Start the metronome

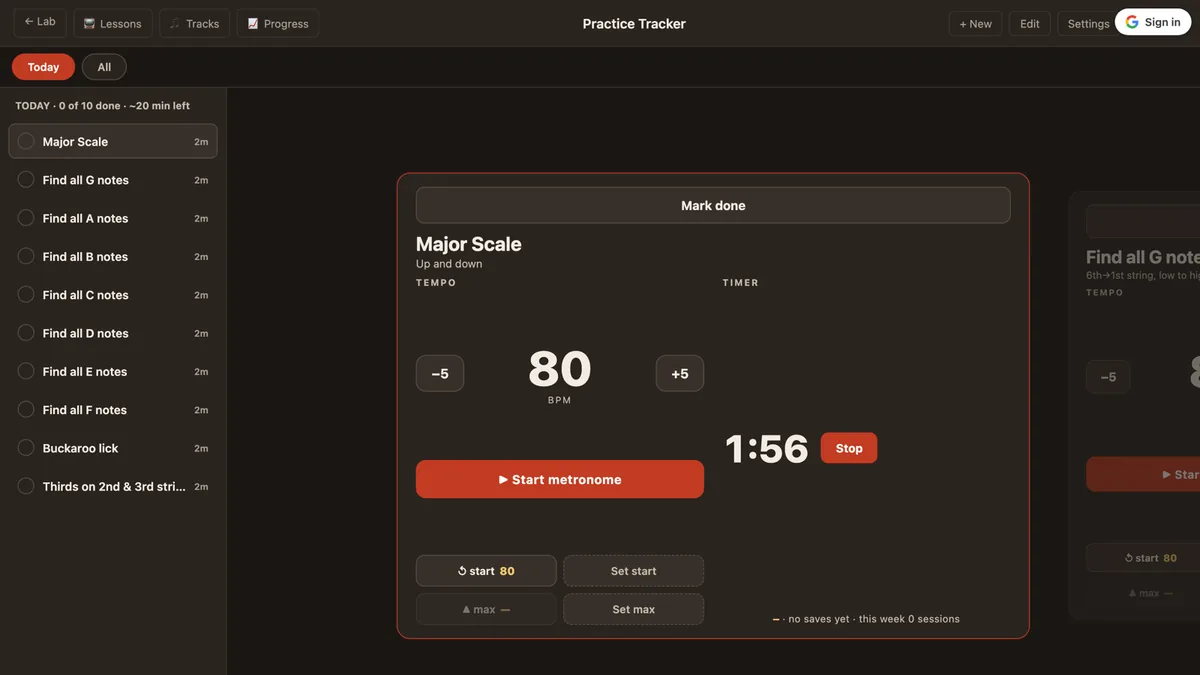[560, 479]
